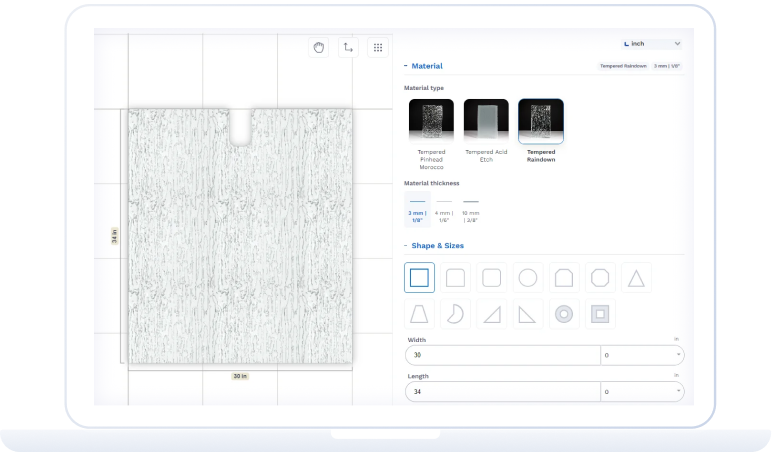Viewport: 772px width, 452px height.
Task: Open the Length fraction dropdown
Action: click(x=642, y=391)
